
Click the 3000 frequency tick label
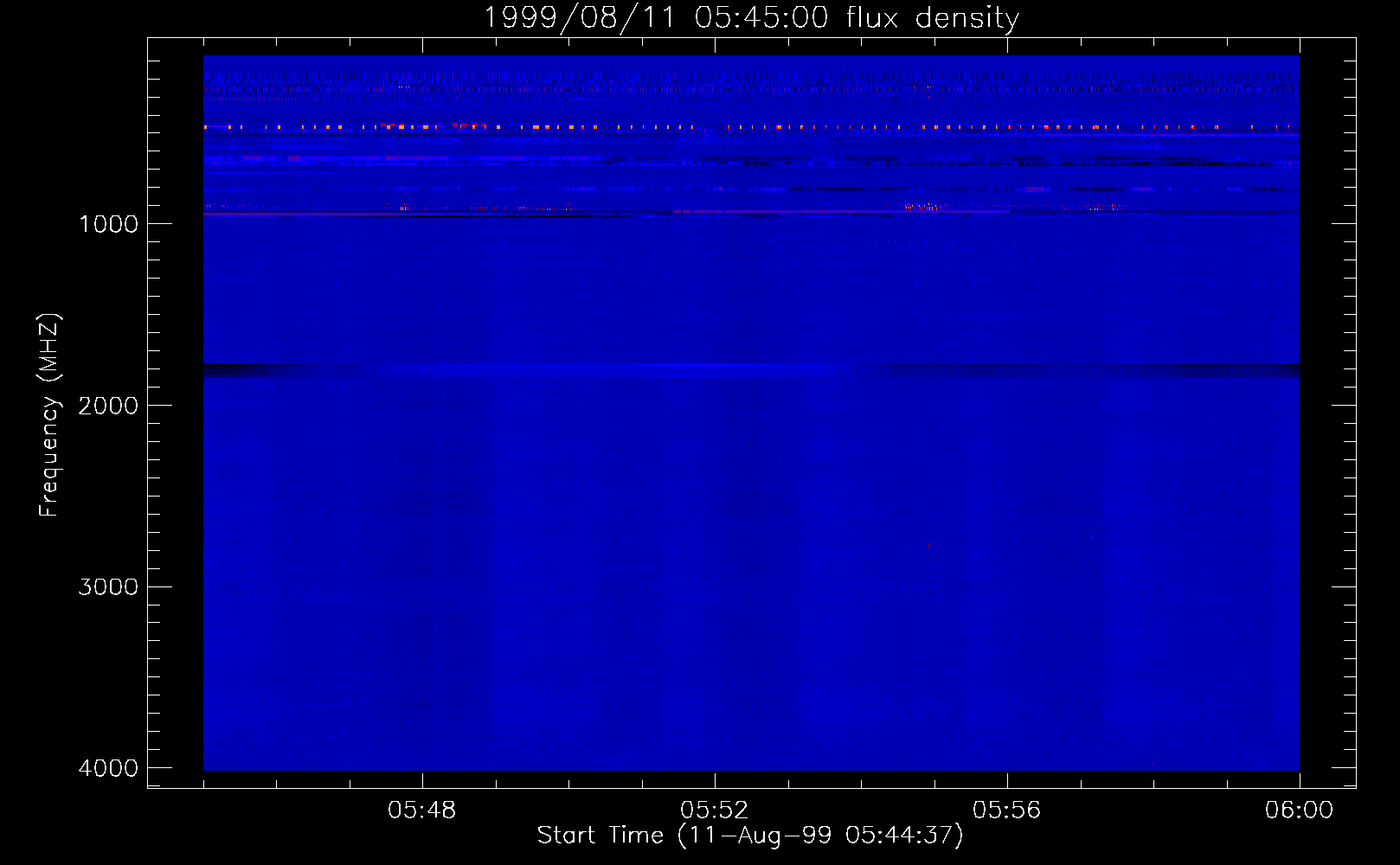click(108, 587)
